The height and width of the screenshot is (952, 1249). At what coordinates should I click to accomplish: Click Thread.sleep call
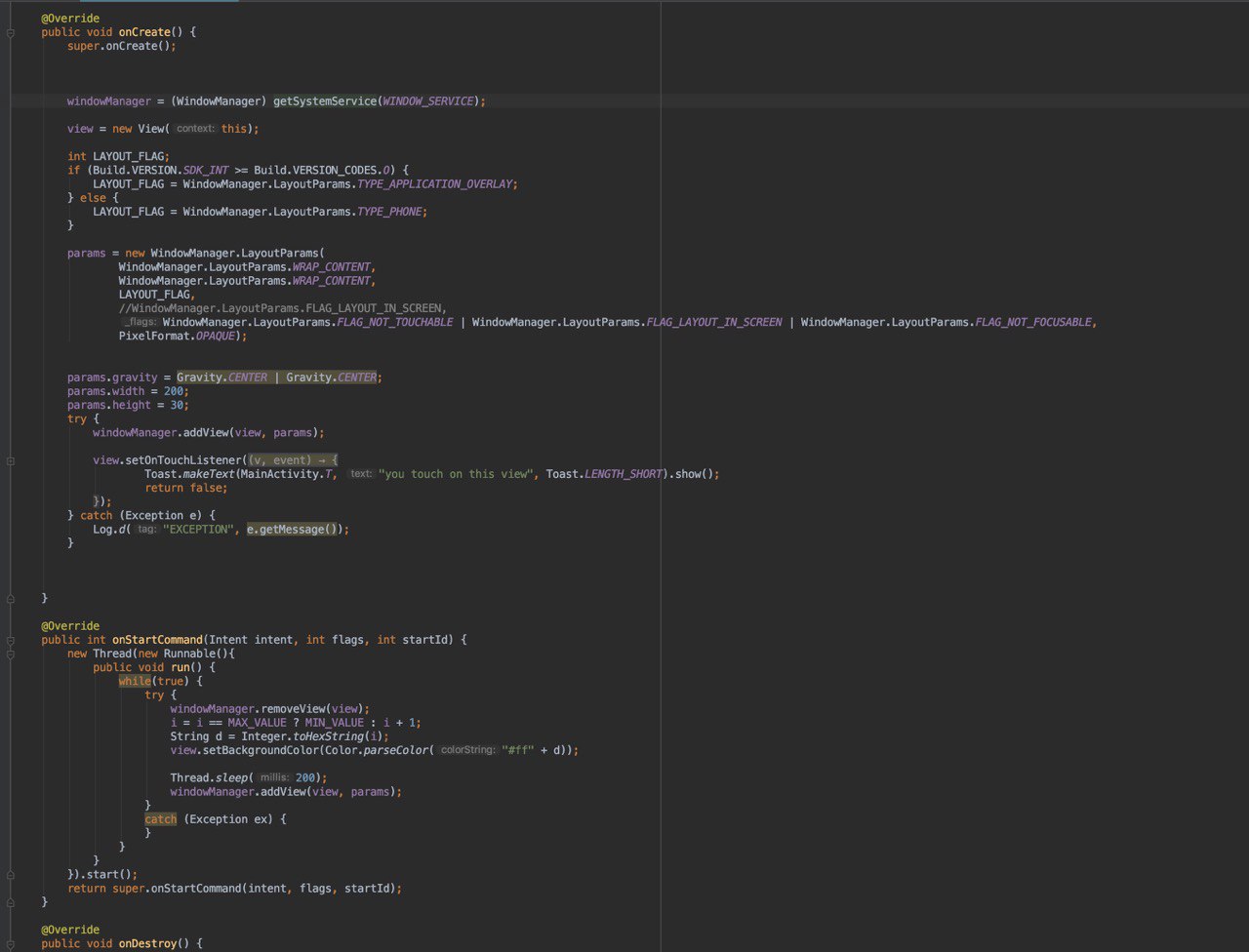pyautogui.click(x=209, y=777)
